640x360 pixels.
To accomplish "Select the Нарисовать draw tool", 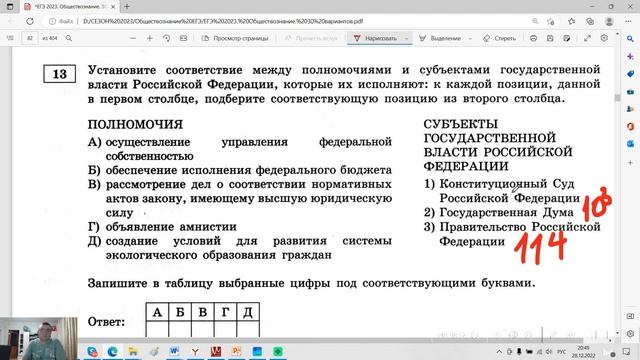I will tap(376, 38).
